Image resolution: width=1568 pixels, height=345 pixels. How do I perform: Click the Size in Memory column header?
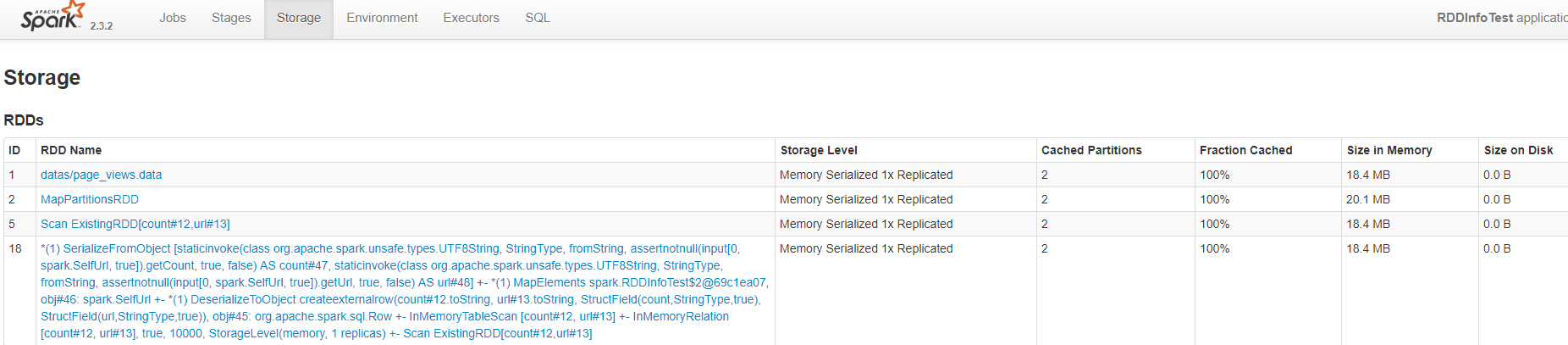(x=1389, y=150)
